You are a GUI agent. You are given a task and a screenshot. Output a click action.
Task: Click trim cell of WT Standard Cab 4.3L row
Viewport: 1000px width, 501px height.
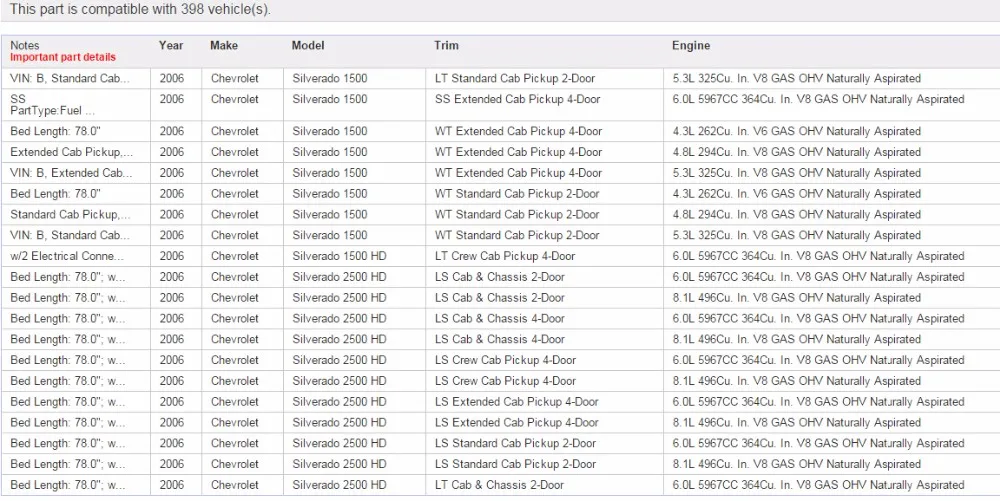click(x=517, y=194)
